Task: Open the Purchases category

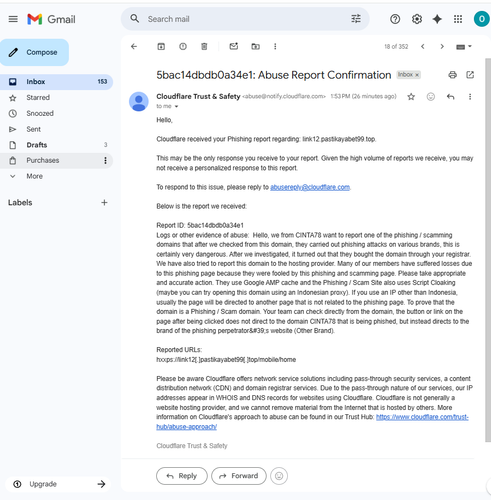Action: (43, 160)
